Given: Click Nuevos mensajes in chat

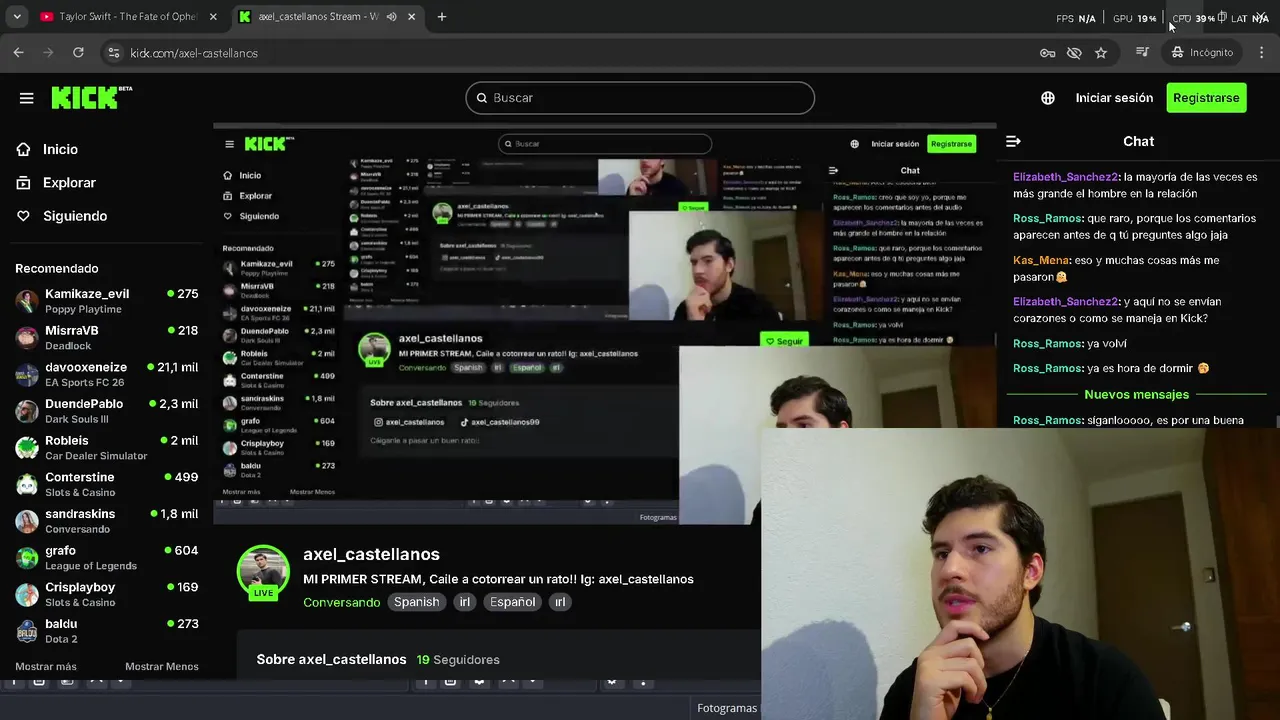Looking at the screenshot, I should 1136,395.
